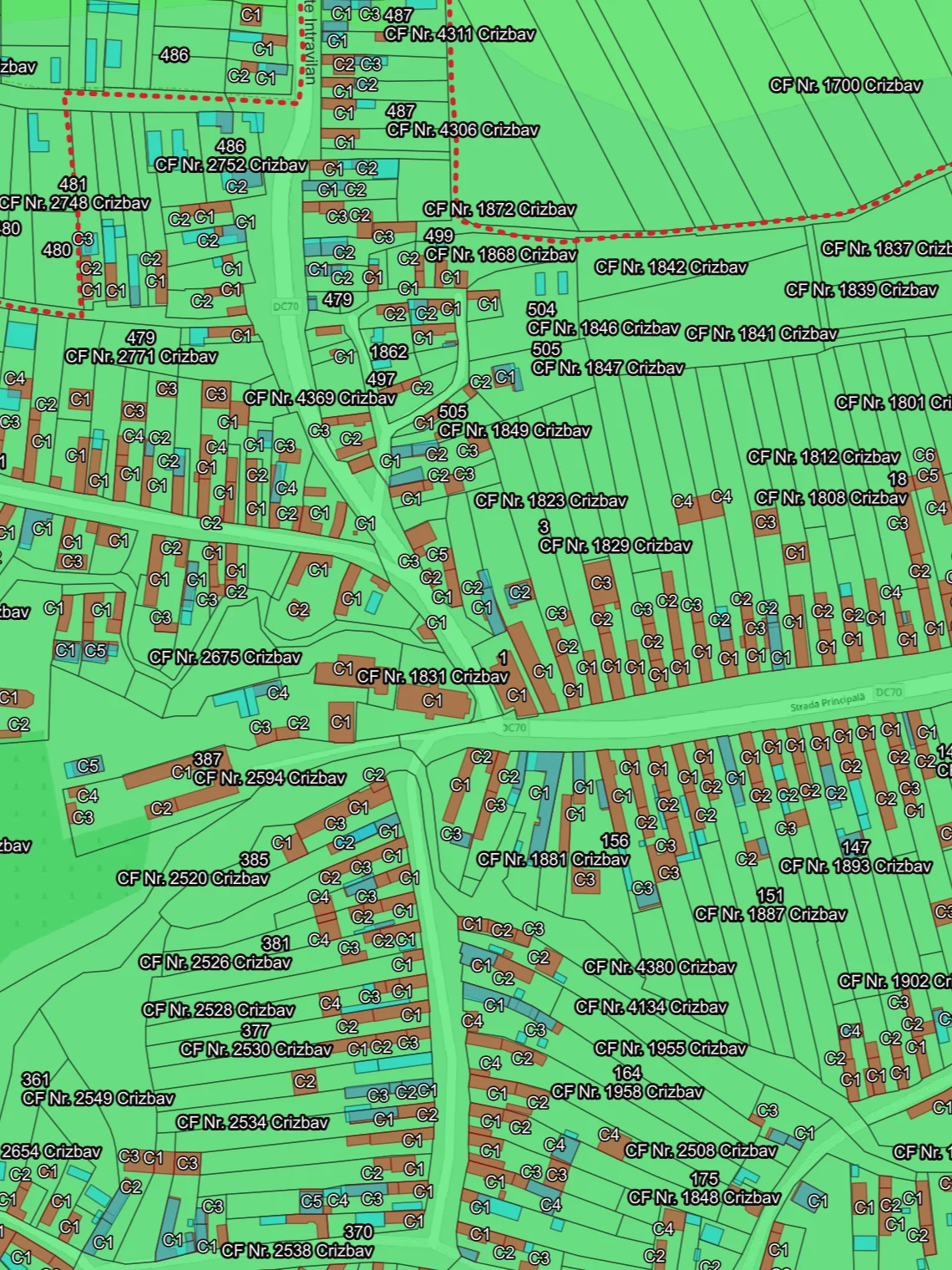This screenshot has width=952, height=1270.
Task: Select the 'CF Nr. 2538 Crizbav' parcel label
Action: 298,1251
